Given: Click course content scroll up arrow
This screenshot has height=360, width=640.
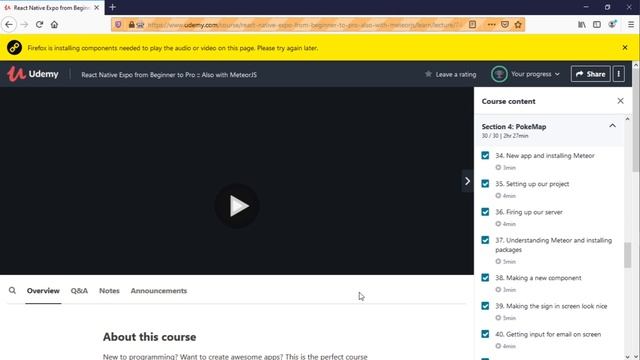Looking at the screenshot, I should click(x=627, y=118).
